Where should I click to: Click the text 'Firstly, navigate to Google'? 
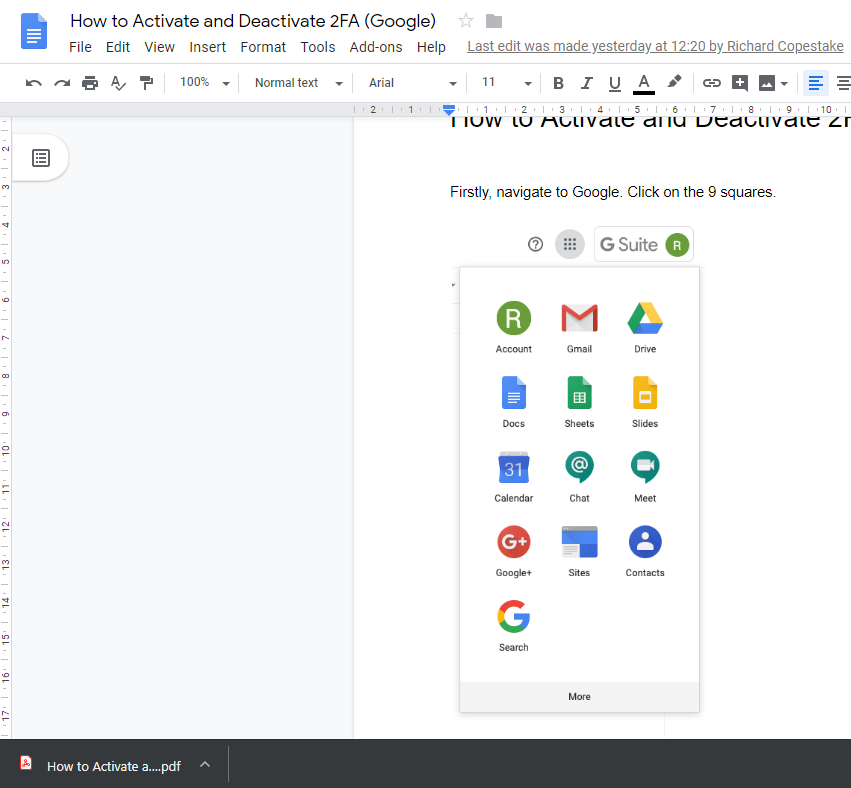pyautogui.click(x=535, y=192)
